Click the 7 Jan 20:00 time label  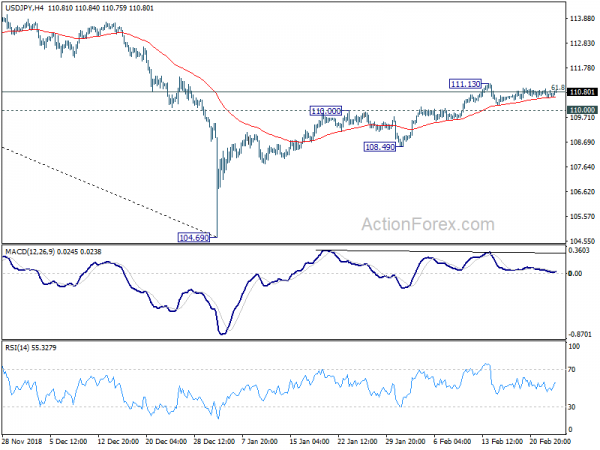(261, 441)
